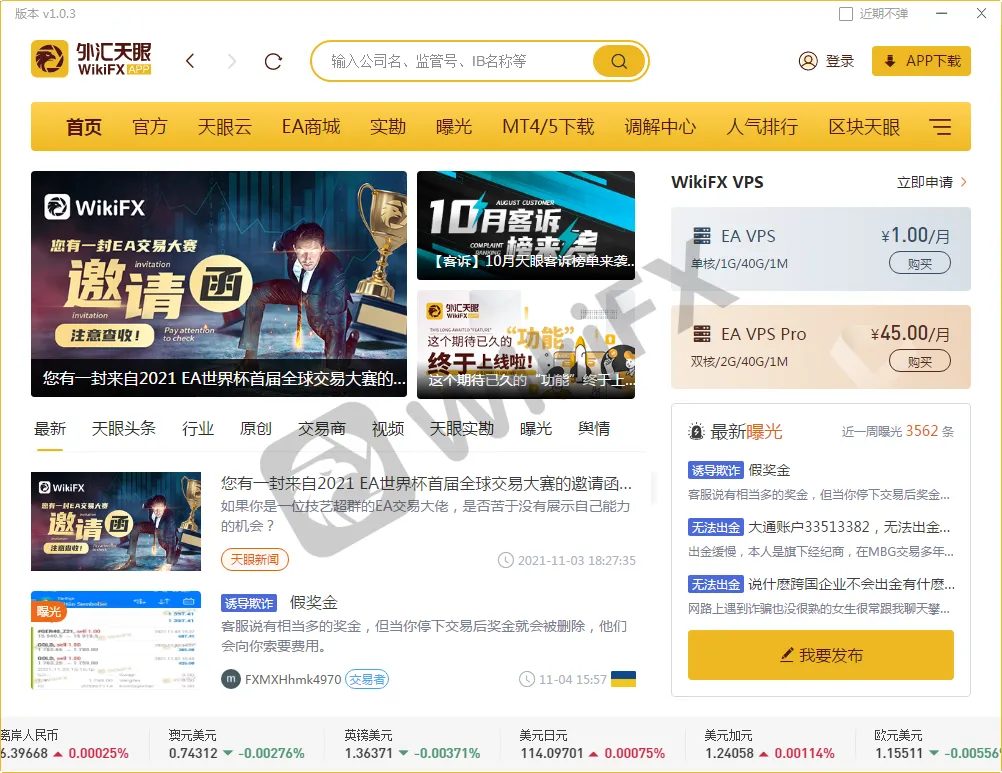Click the clock icon beside 11-04 15:57

tap(527, 679)
